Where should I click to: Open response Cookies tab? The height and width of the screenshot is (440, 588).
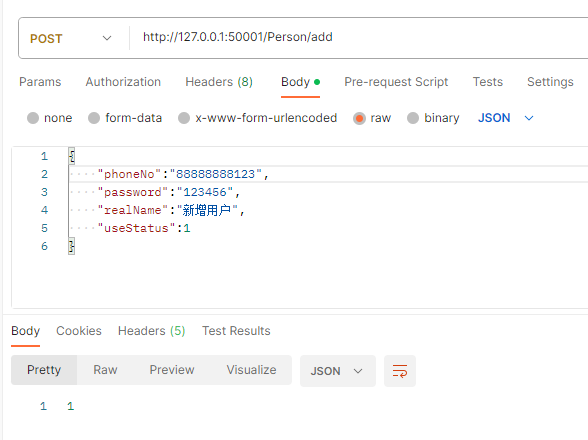pyautogui.click(x=79, y=331)
